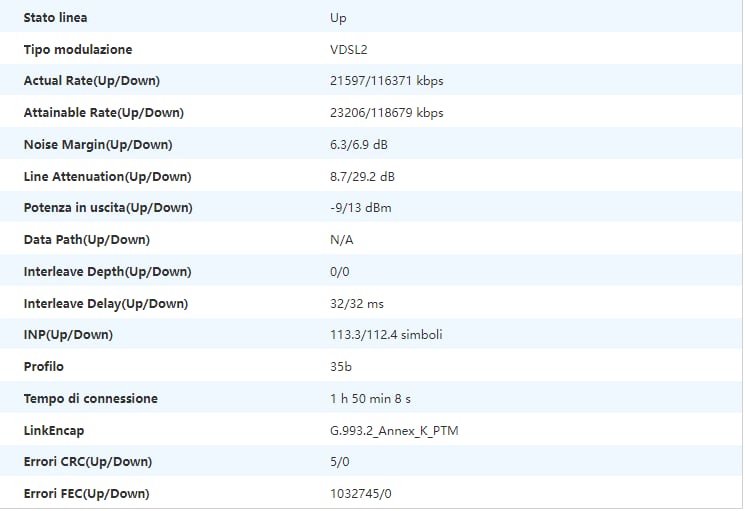
Task: Select the 'Data Path(Up/Down)' label
Action: pos(86,239)
